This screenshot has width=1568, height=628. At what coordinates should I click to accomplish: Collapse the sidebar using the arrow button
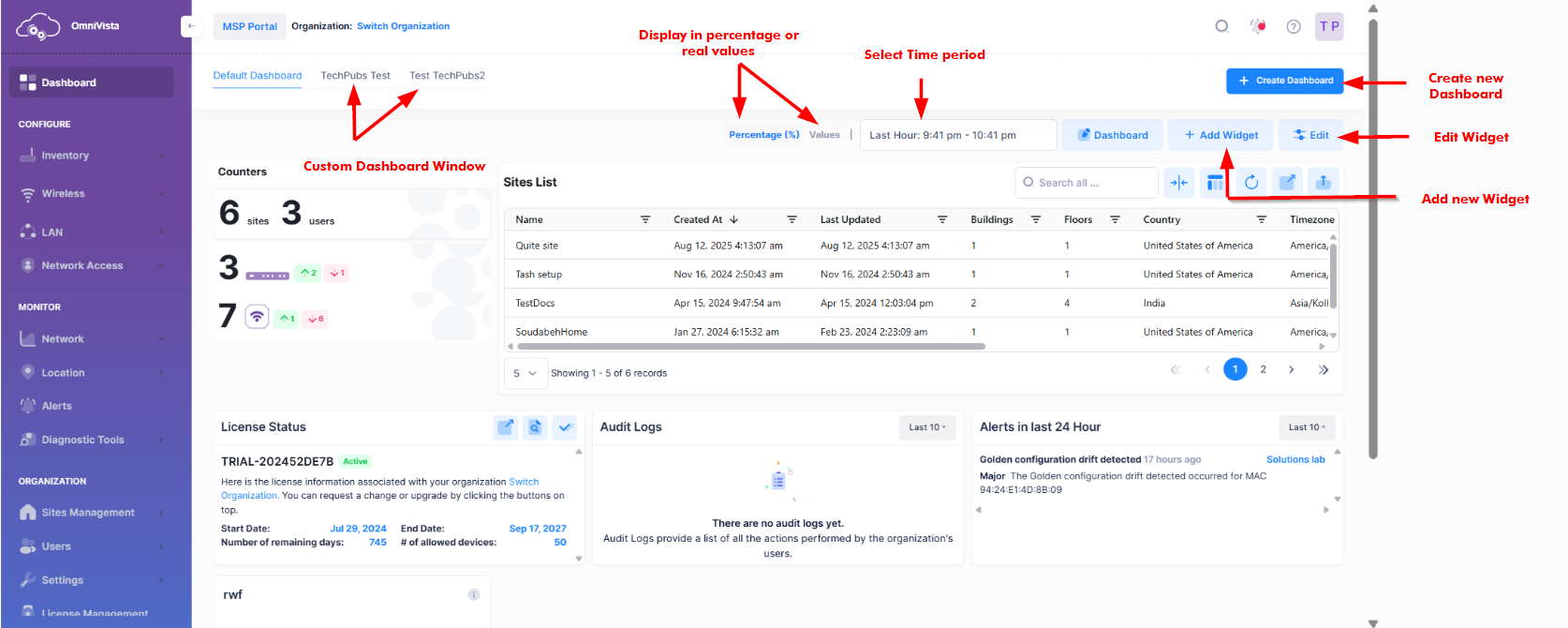point(190,26)
